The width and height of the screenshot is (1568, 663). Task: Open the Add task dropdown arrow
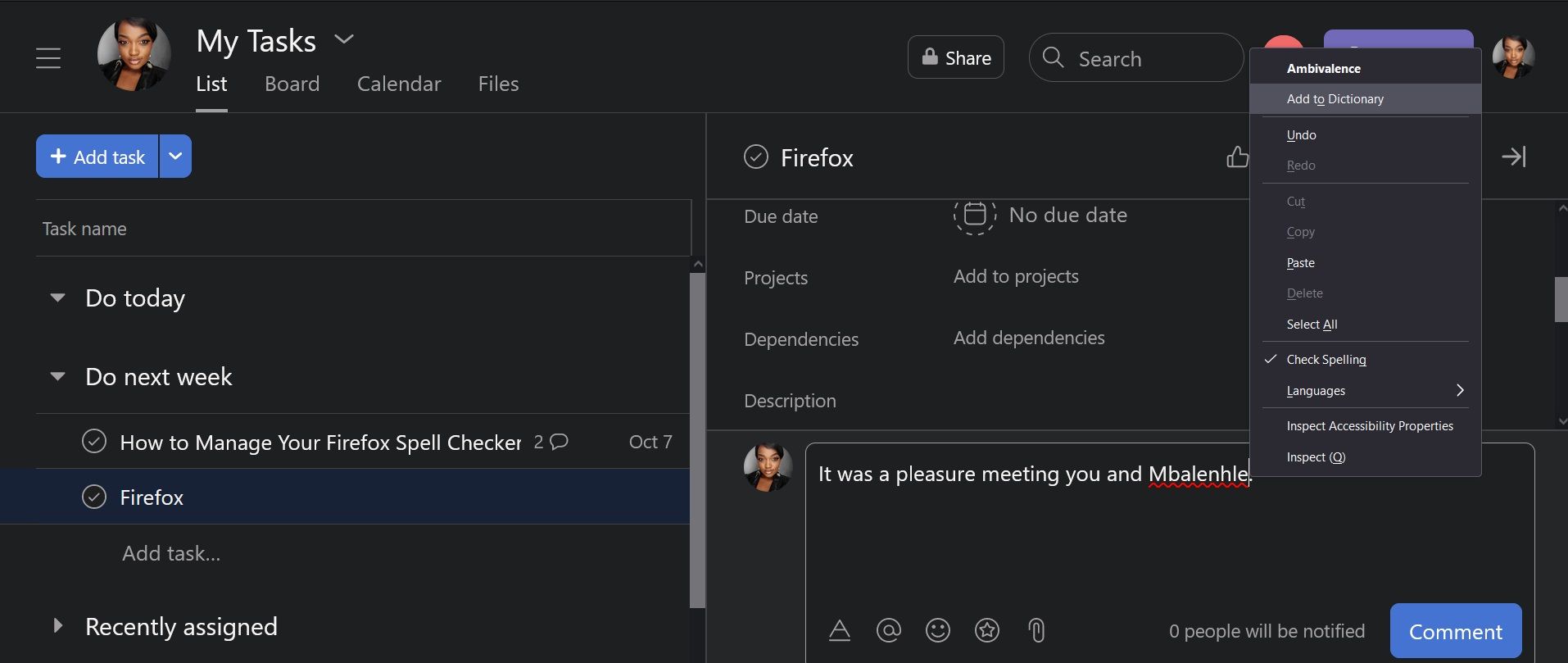tap(175, 157)
